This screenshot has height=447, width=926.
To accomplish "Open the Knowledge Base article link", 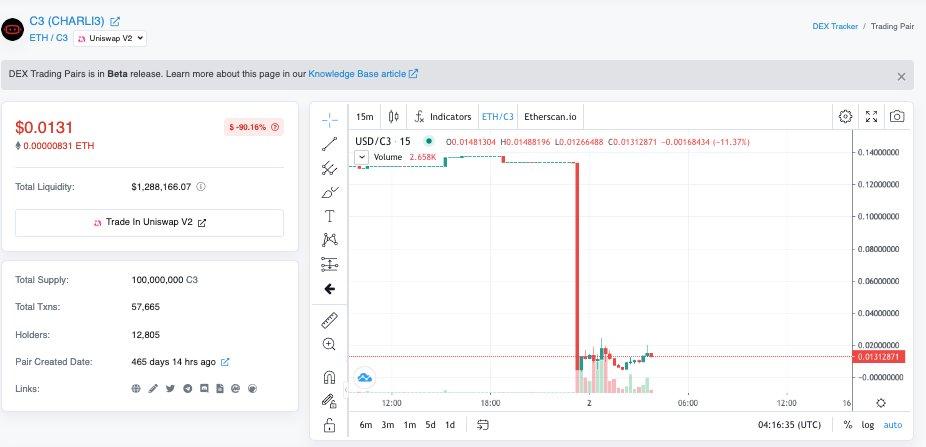I will pos(362,74).
